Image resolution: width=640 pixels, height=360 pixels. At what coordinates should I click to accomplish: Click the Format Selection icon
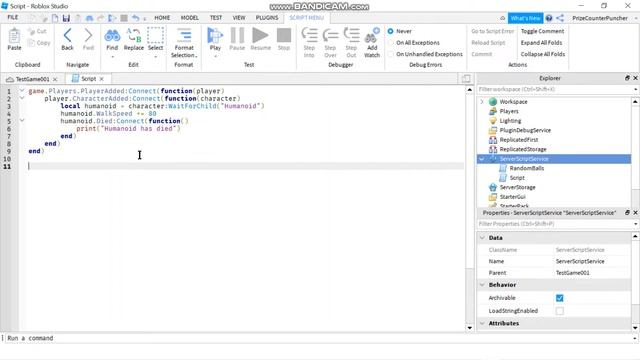184,35
